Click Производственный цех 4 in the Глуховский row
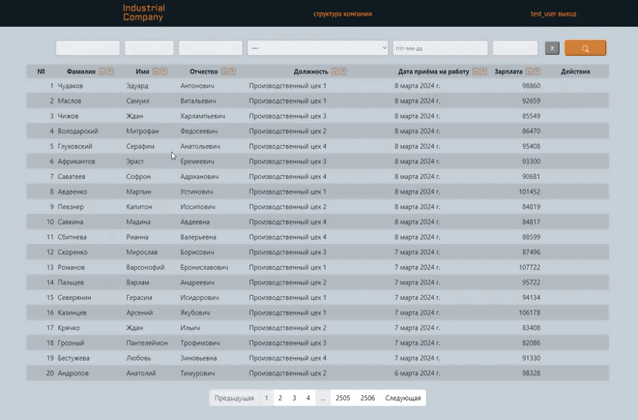This screenshot has height=420, width=638. pos(288,146)
